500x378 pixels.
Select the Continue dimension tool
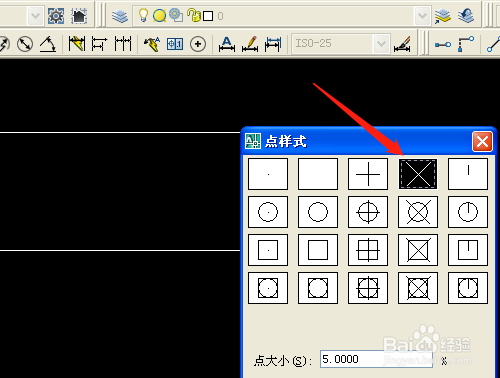123,44
